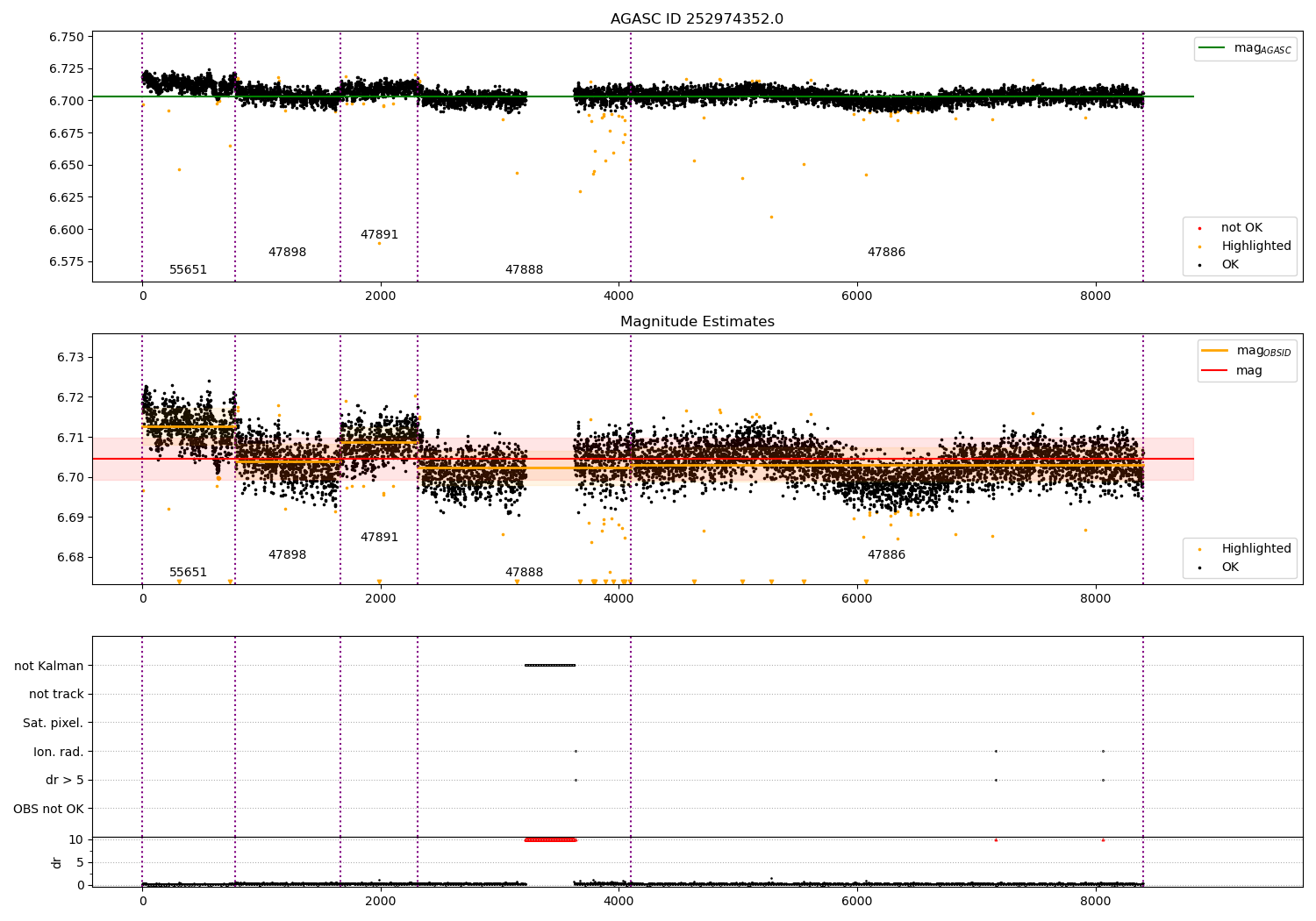Screen dimensions: 1316x921
Task: Click the 'AGASC ID 252974352.0' plot title
Action: 697,19
